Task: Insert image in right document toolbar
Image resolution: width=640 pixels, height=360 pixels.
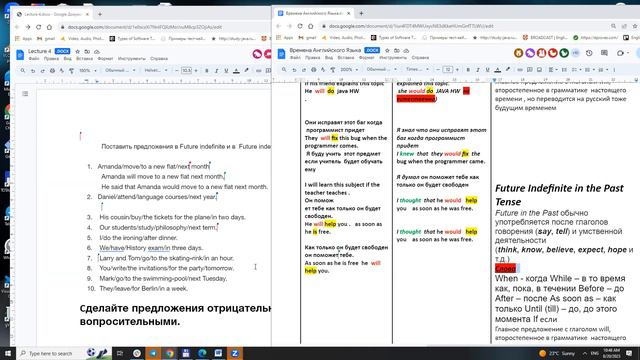Action: (539, 70)
